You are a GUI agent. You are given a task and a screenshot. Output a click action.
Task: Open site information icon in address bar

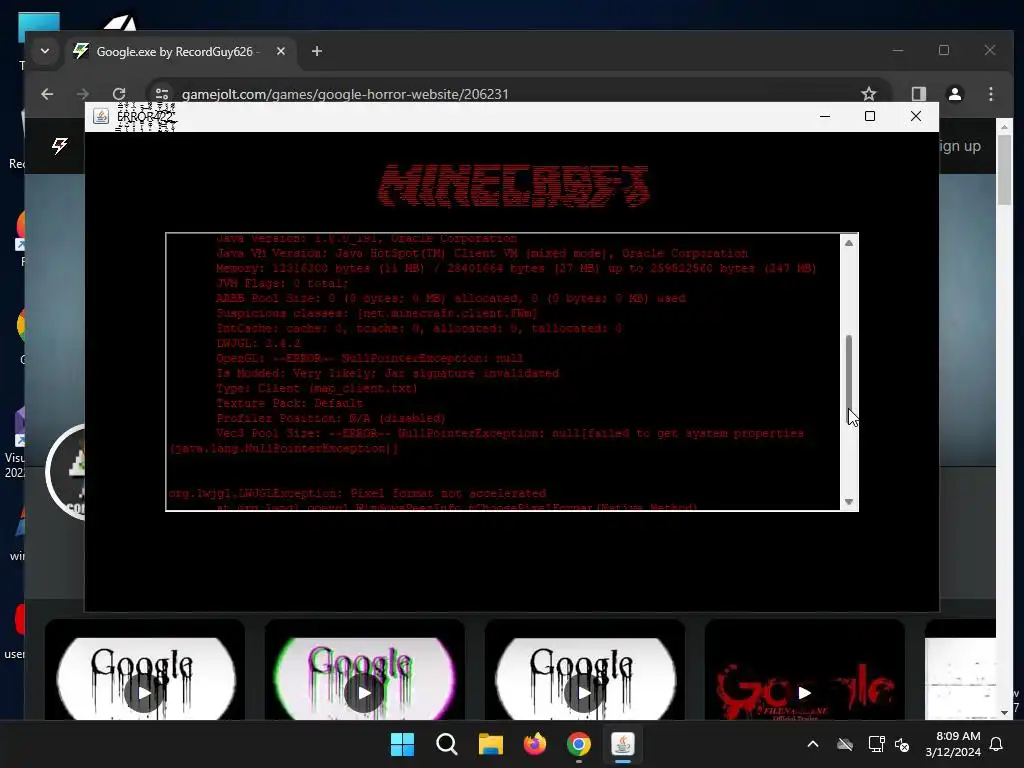[162, 94]
